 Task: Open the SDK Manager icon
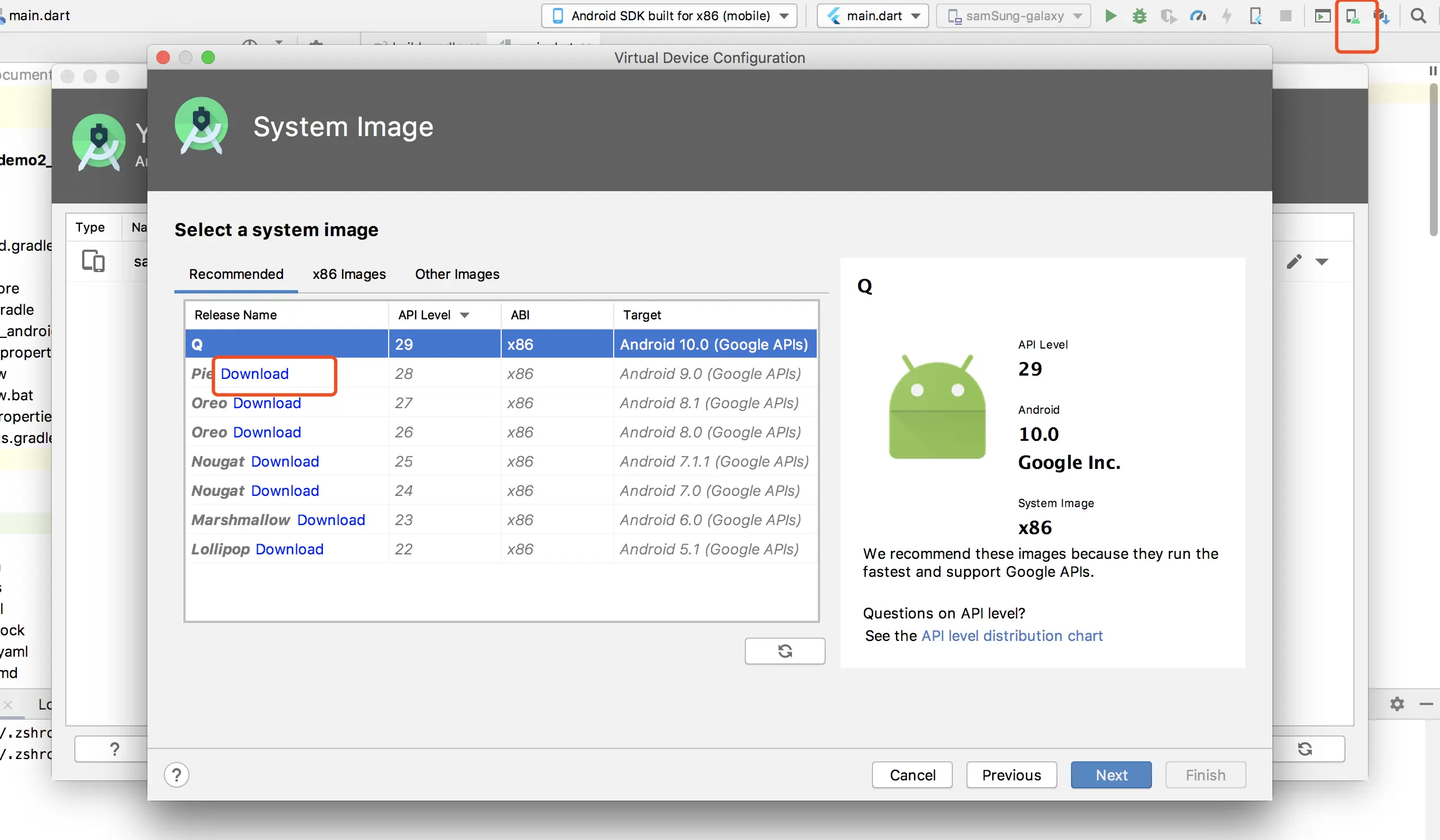tap(1381, 16)
